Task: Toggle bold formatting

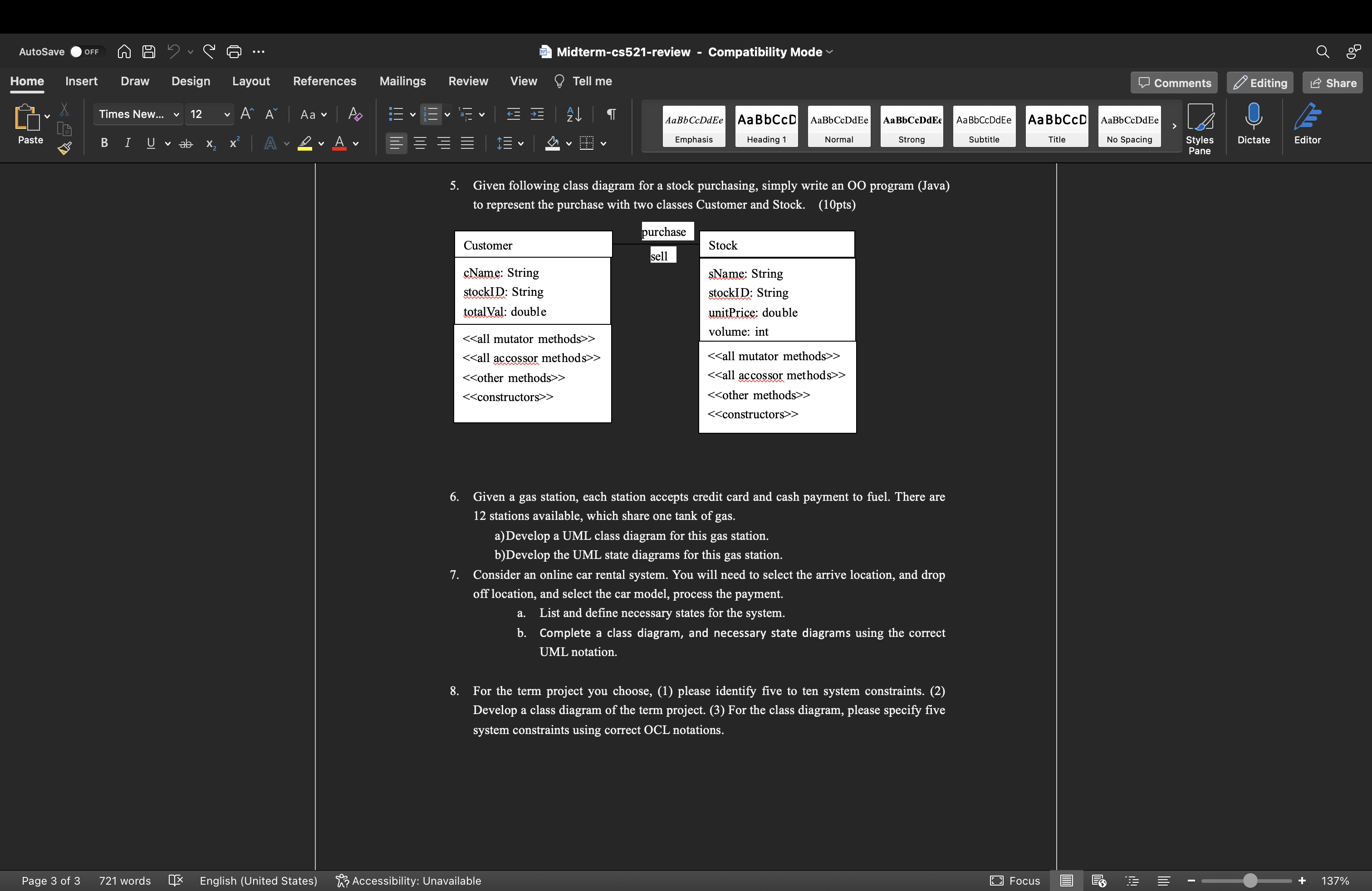Action: pos(104,143)
